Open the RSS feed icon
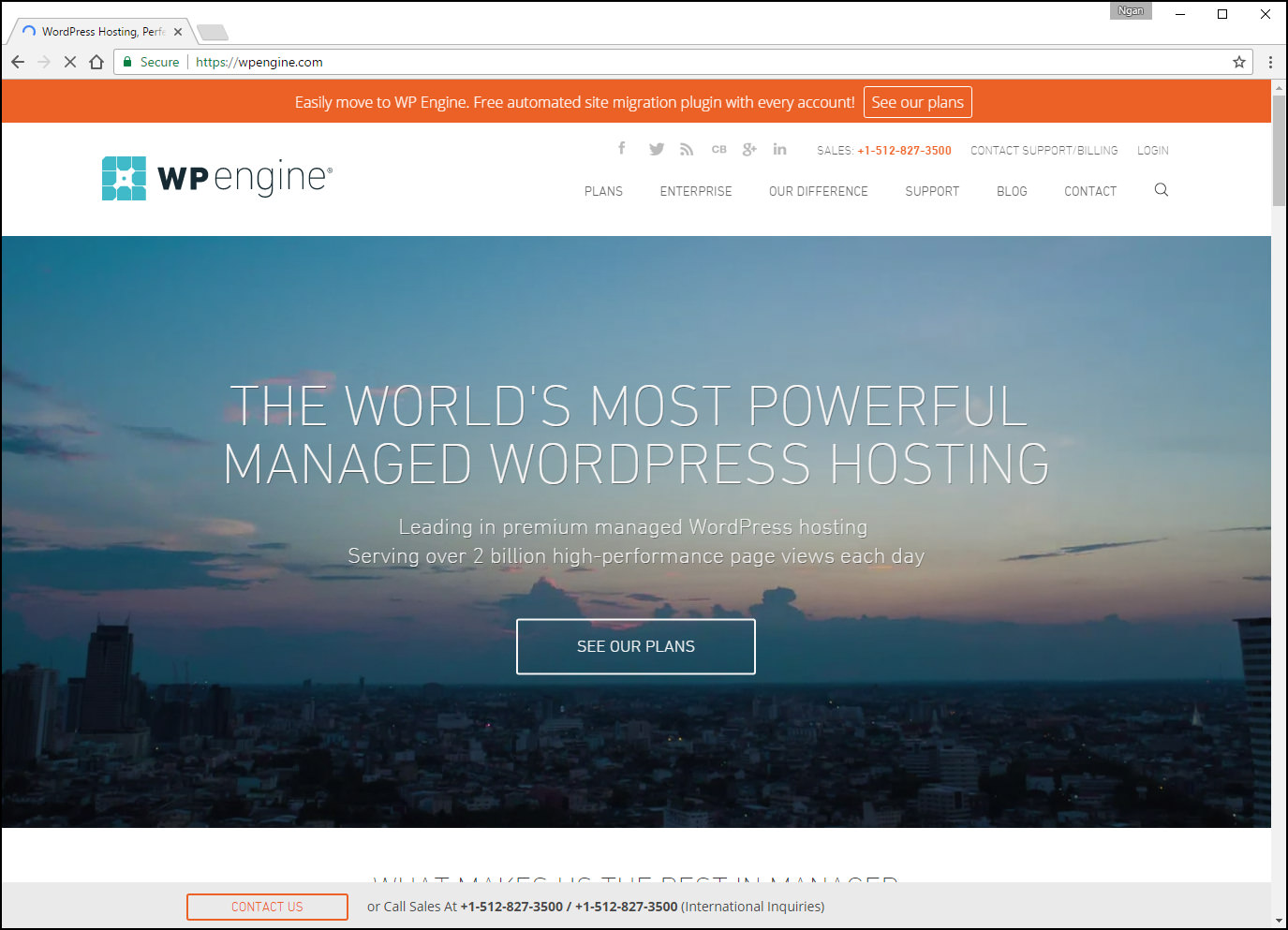1288x930 pixels. (687, 149)
